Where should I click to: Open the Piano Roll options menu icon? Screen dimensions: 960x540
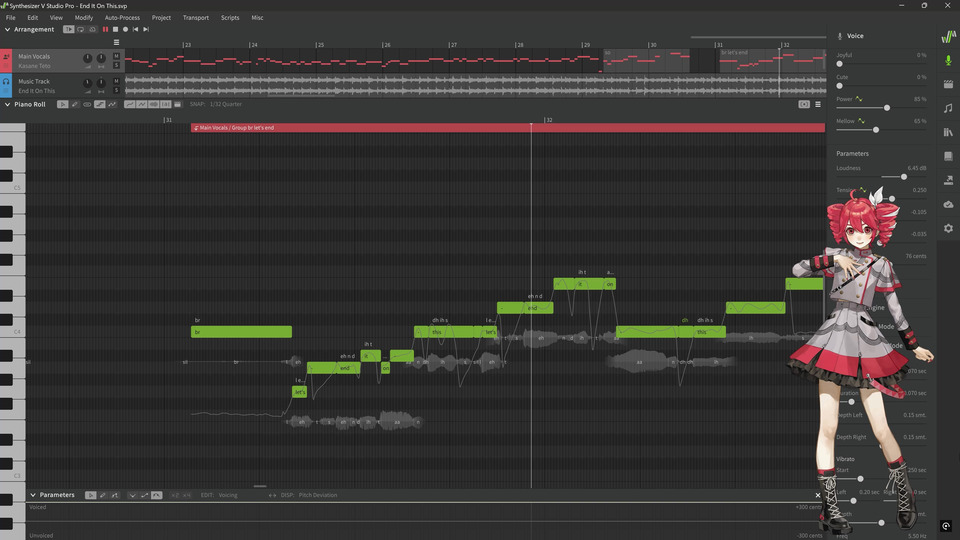pos(818,104)
